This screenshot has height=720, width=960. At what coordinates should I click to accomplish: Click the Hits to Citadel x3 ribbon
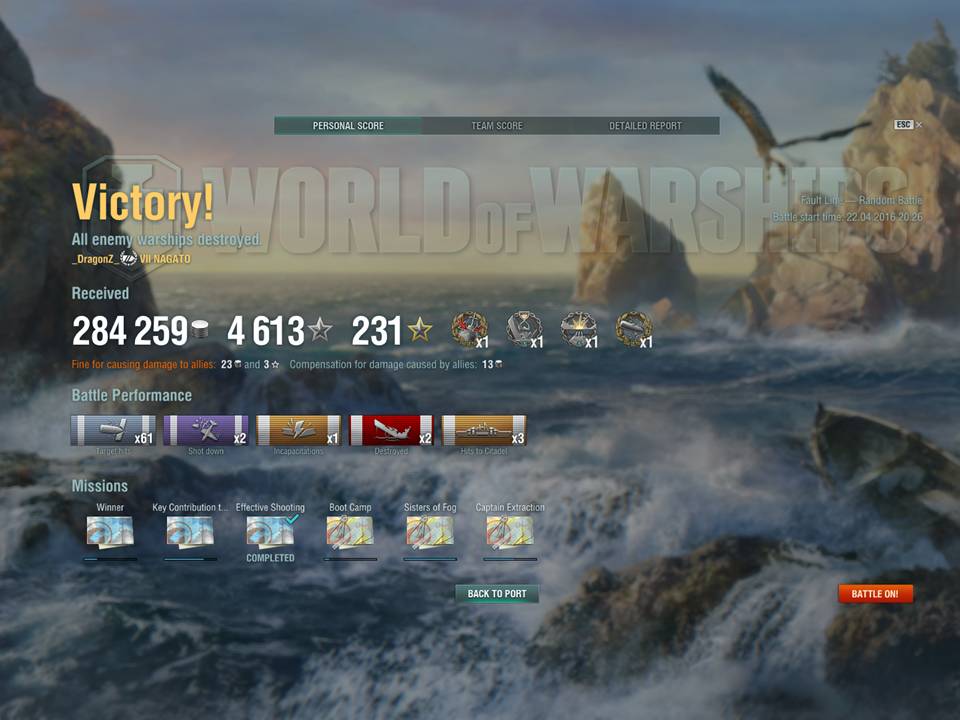coord(484,430)
